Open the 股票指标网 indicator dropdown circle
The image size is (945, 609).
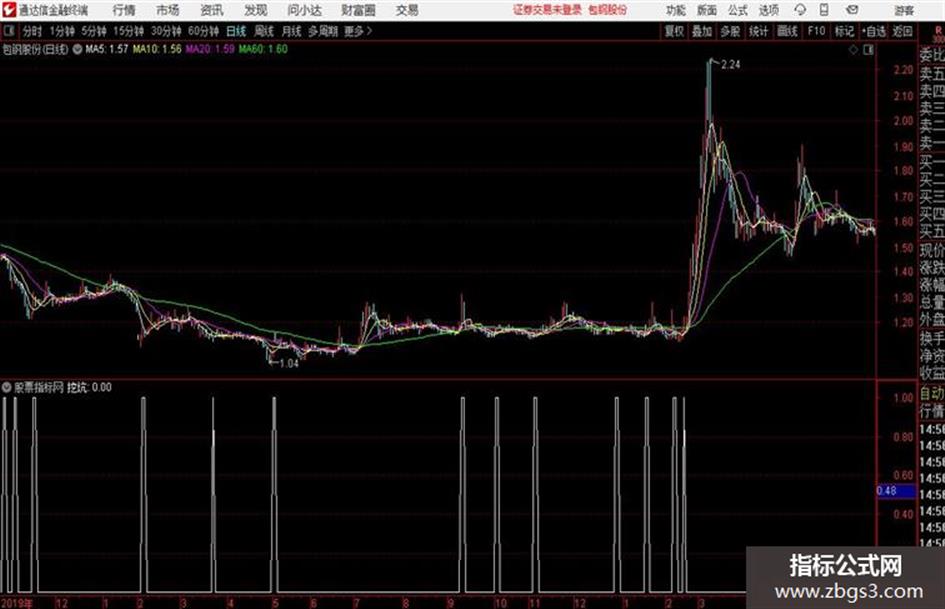click(7, 387)
